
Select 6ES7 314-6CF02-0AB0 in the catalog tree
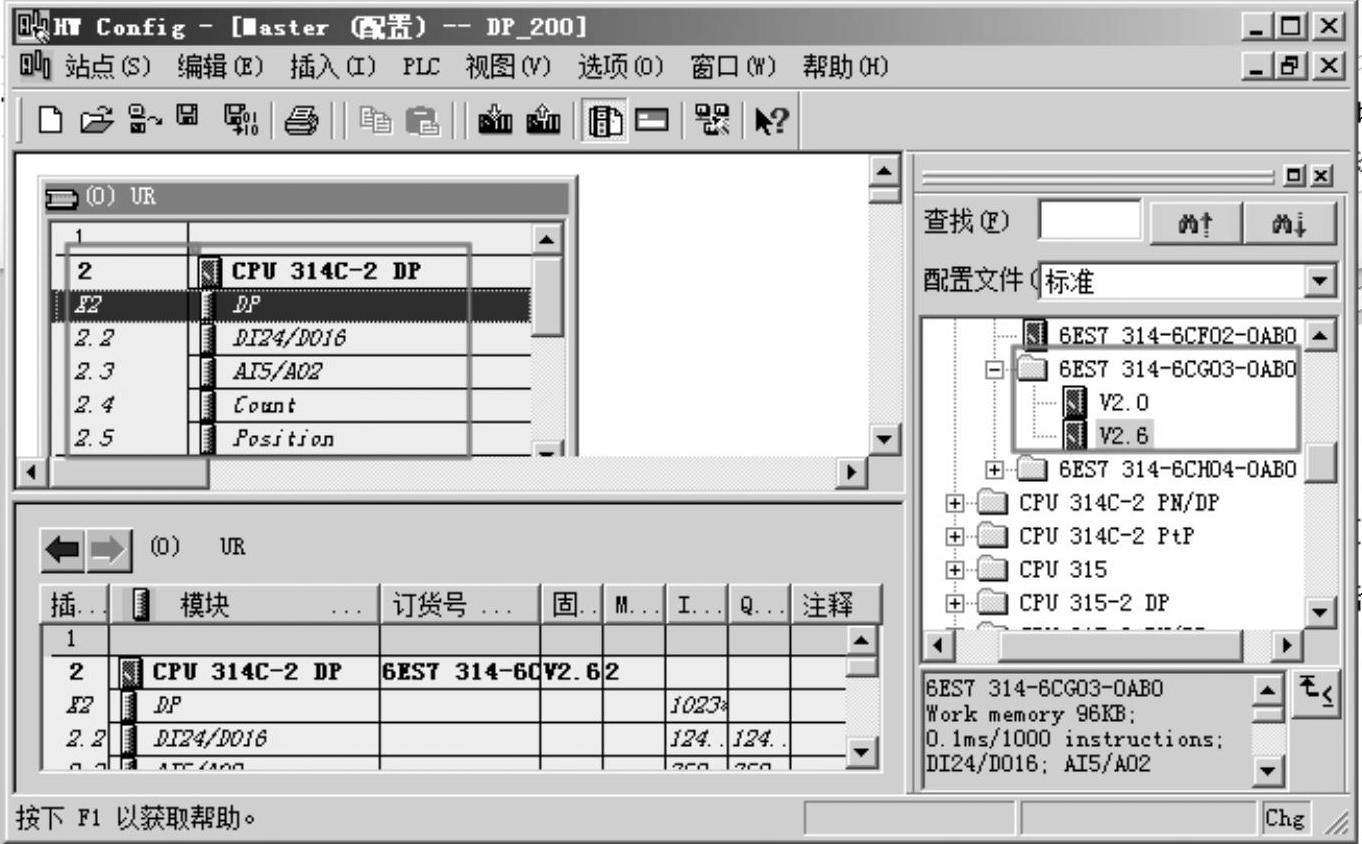click(1177, 334)
